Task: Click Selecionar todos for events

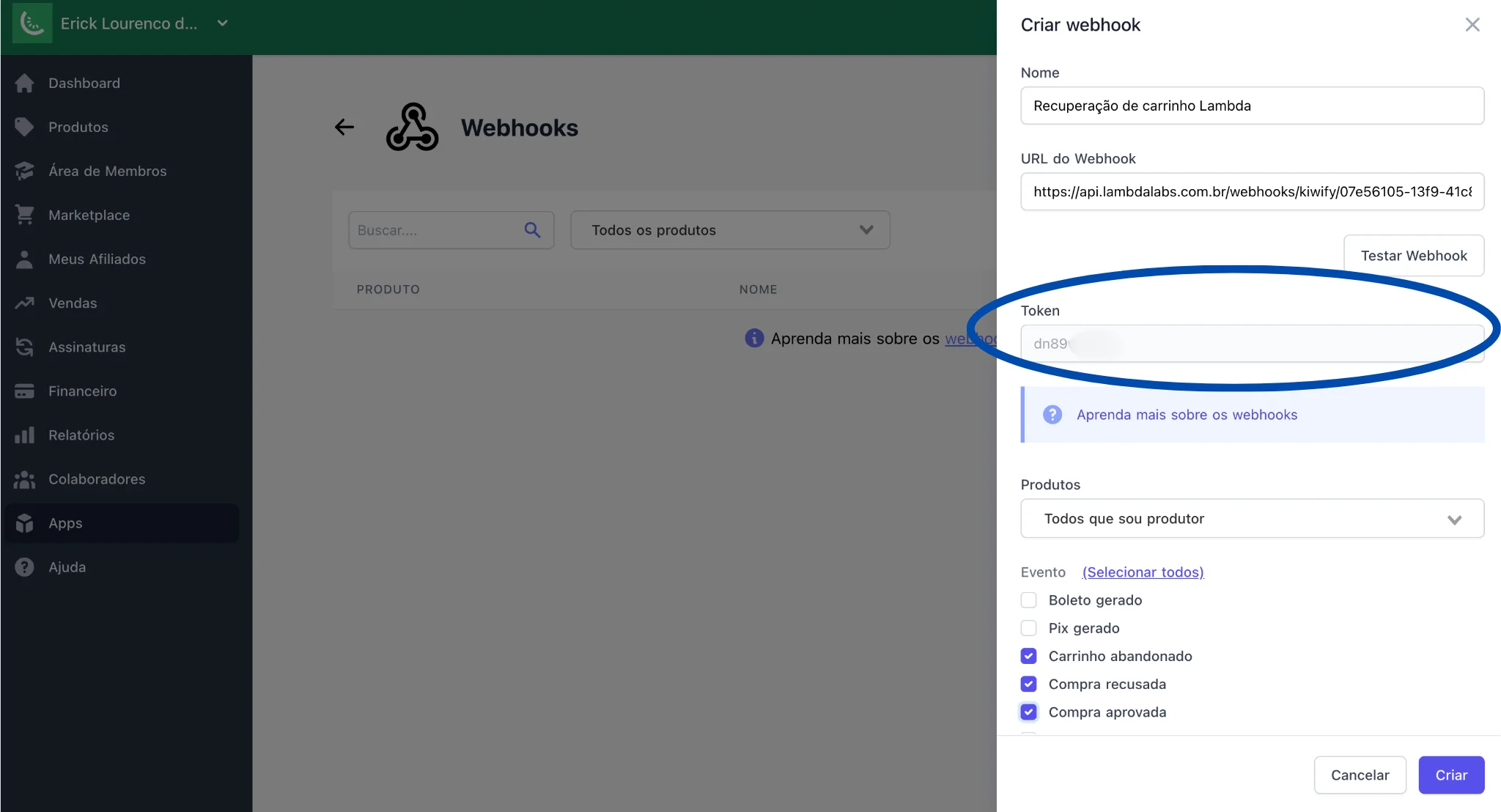Action: [x=1143, y=572]
